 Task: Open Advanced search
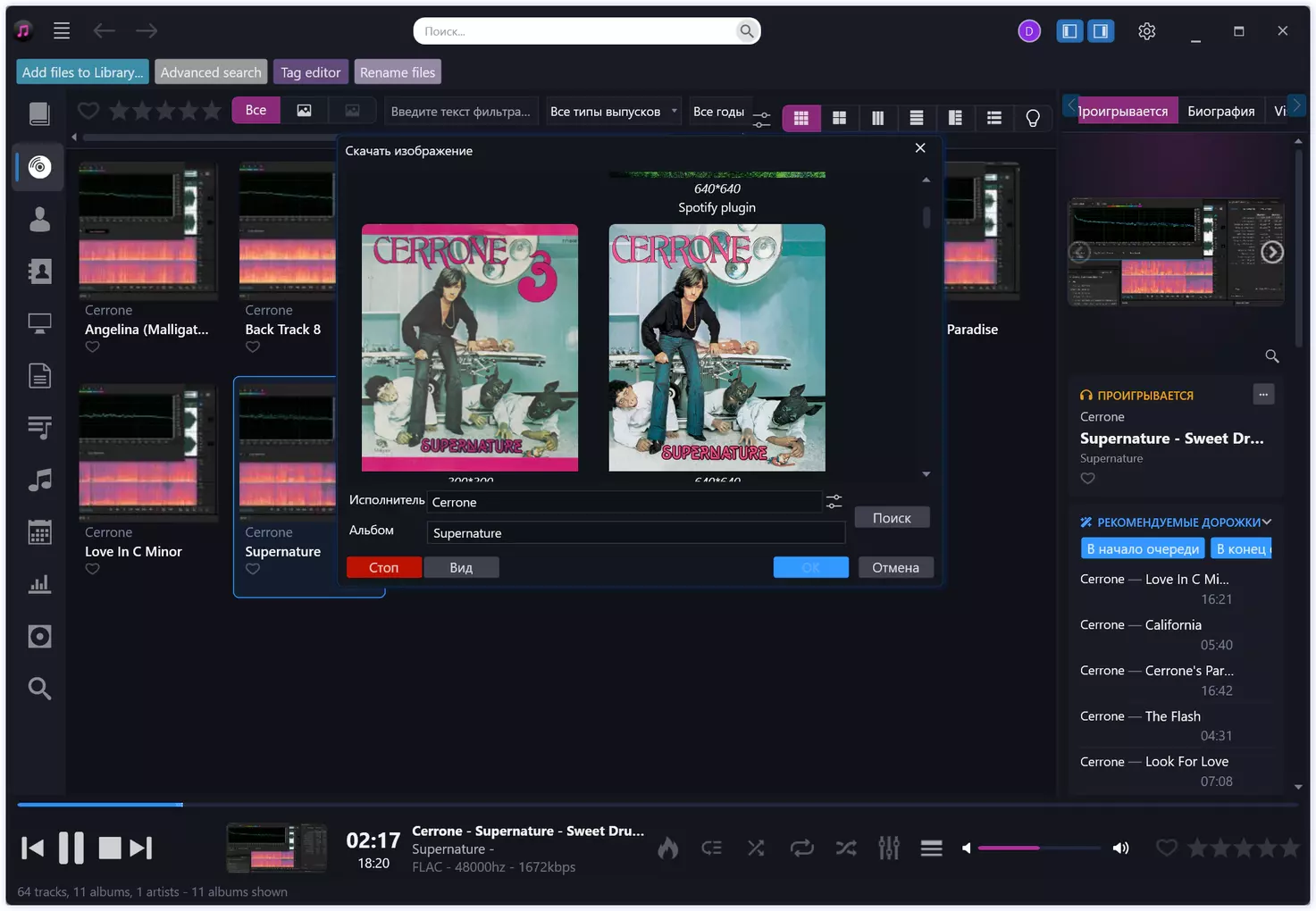(x=211, y=72)
